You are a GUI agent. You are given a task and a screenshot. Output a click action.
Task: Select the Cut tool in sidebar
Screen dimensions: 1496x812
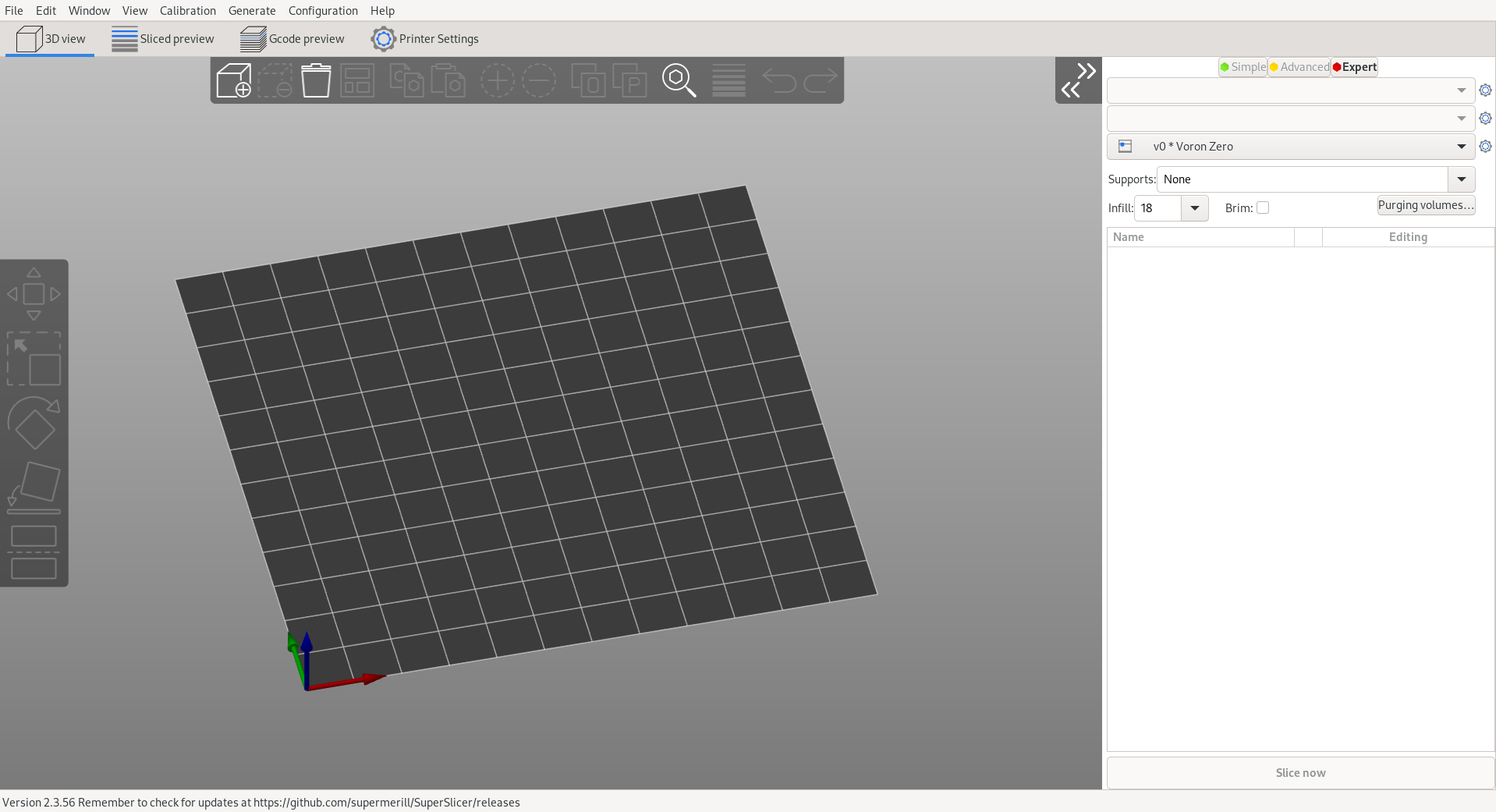pyautogui.click(x=34, y=552)
